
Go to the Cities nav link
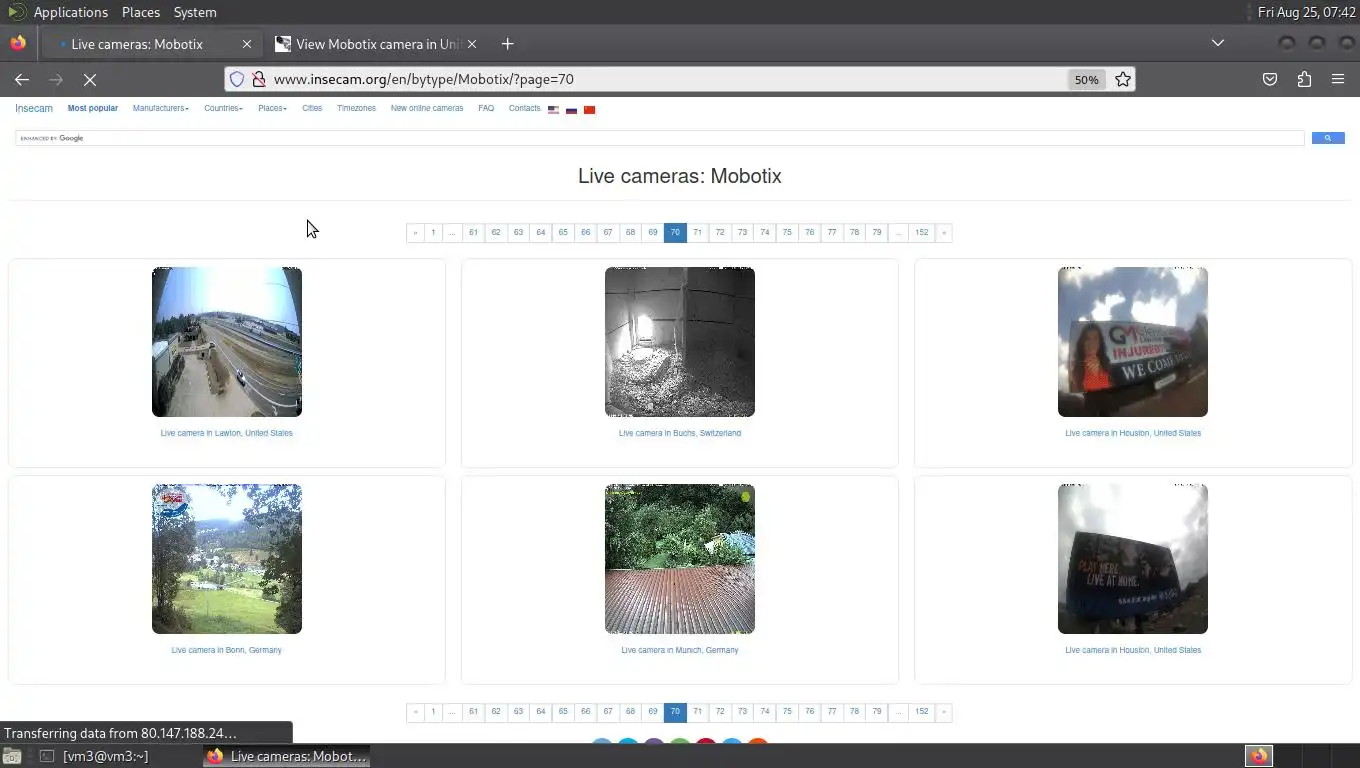[x=312, y=108]
